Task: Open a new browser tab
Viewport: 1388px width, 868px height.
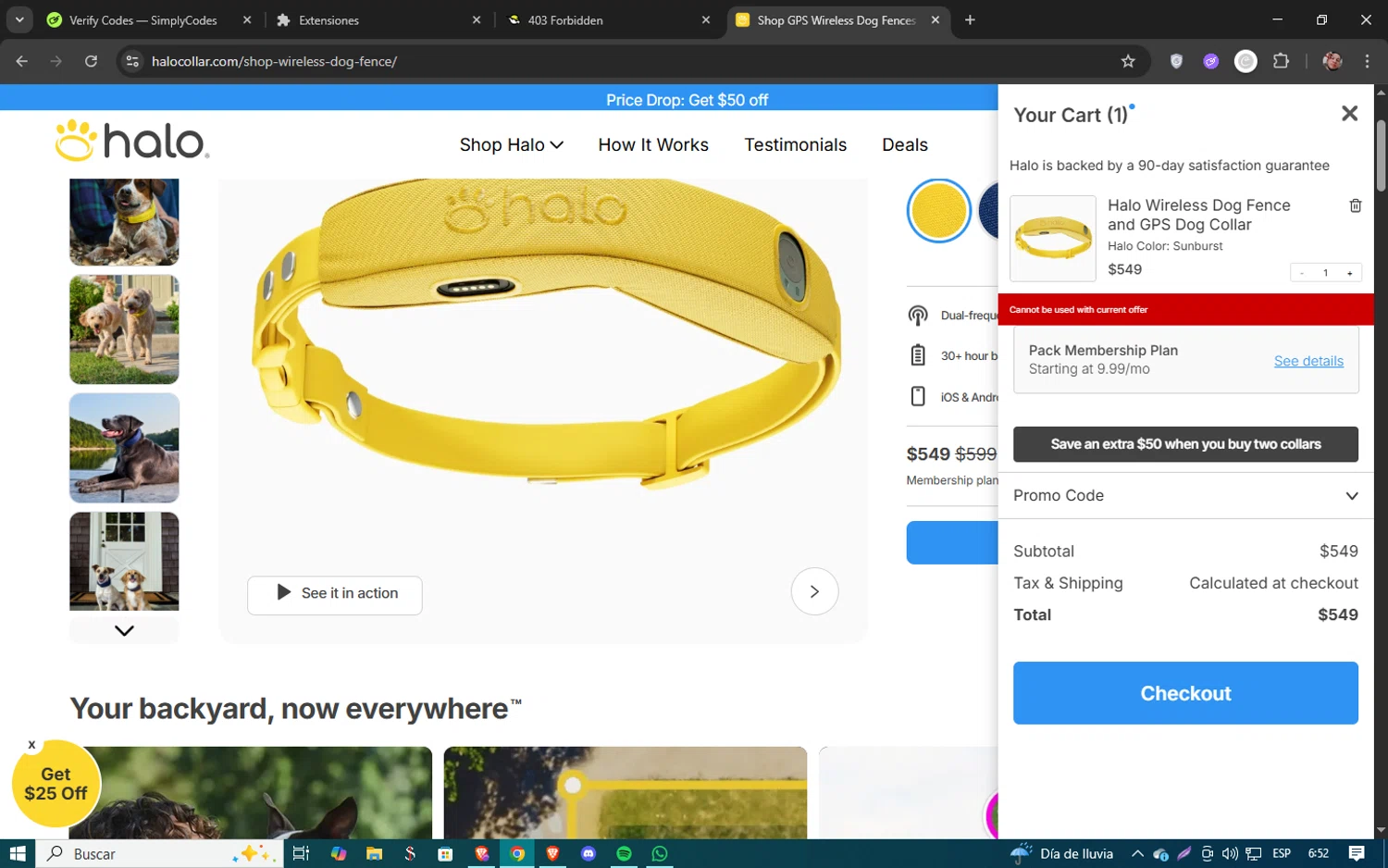Action: (x=970, y=20)
